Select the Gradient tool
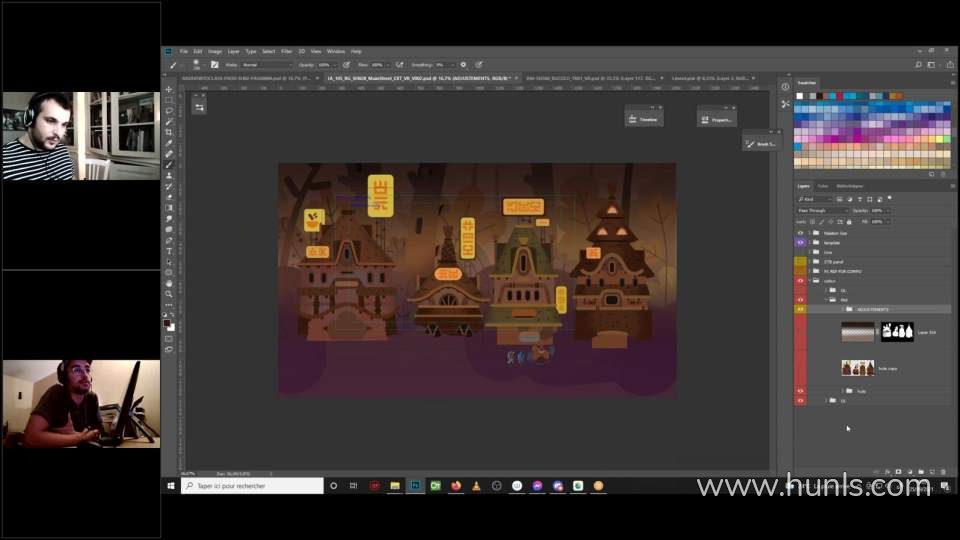Image resolution: width=960 pixels, height=540 pixels. [x=169, y=208]
